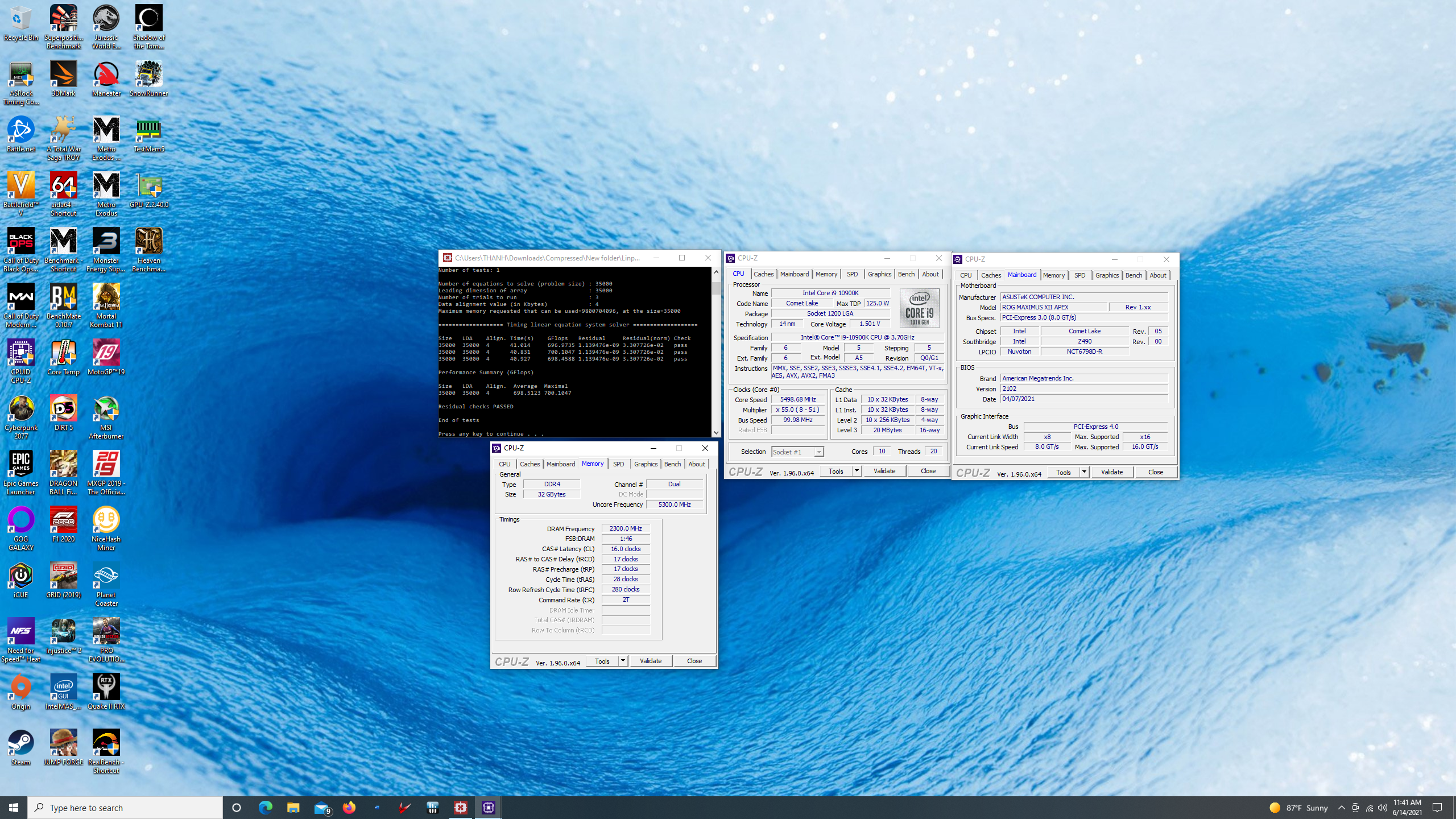This screenshot has width=1456, height=819.
Task: Click Close button in the CPU-Z Memory window
Action: click(694, 661)
